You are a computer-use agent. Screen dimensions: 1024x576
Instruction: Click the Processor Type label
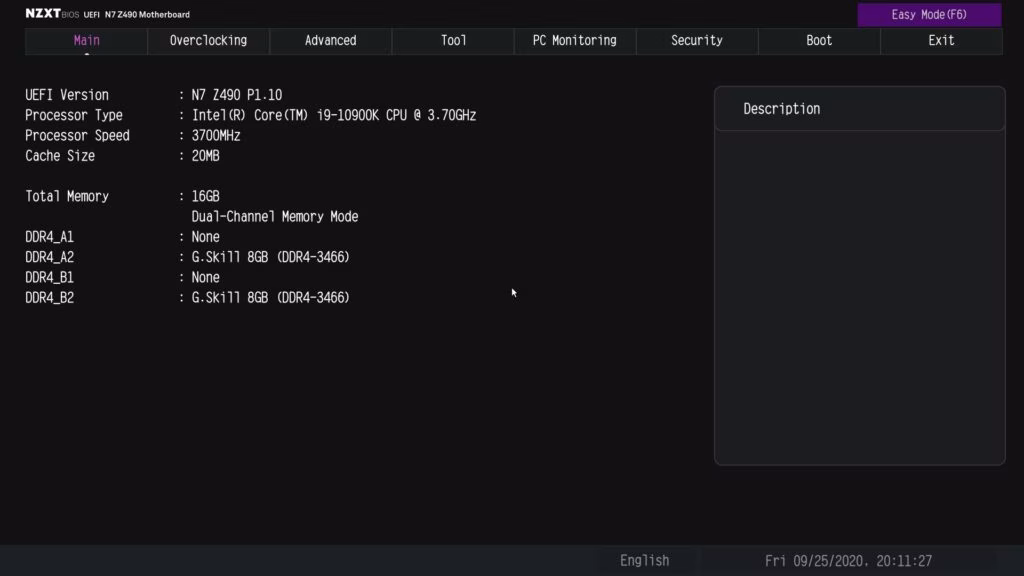pos(74,115)
